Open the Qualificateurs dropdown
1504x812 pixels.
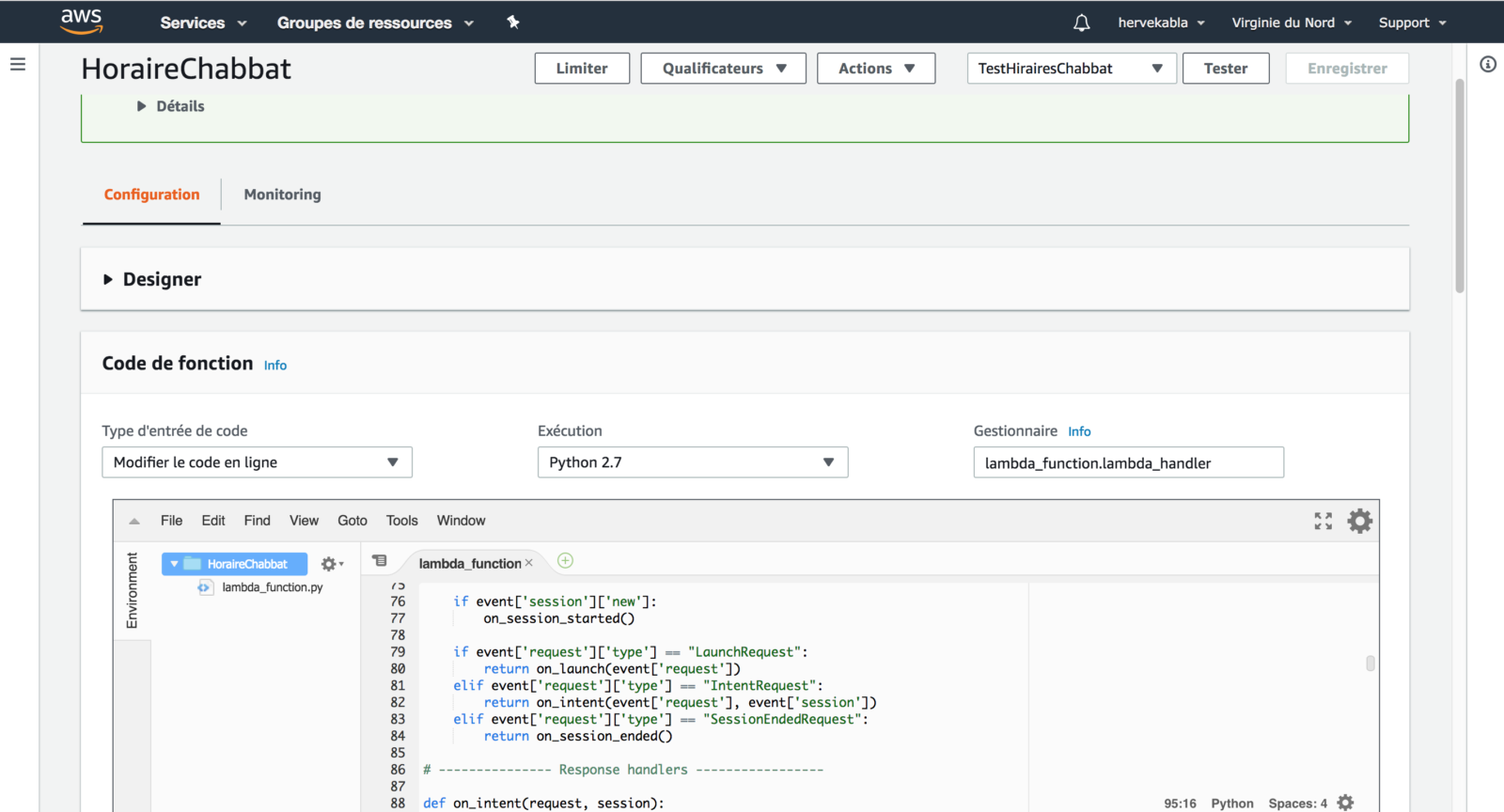[724, 69]
